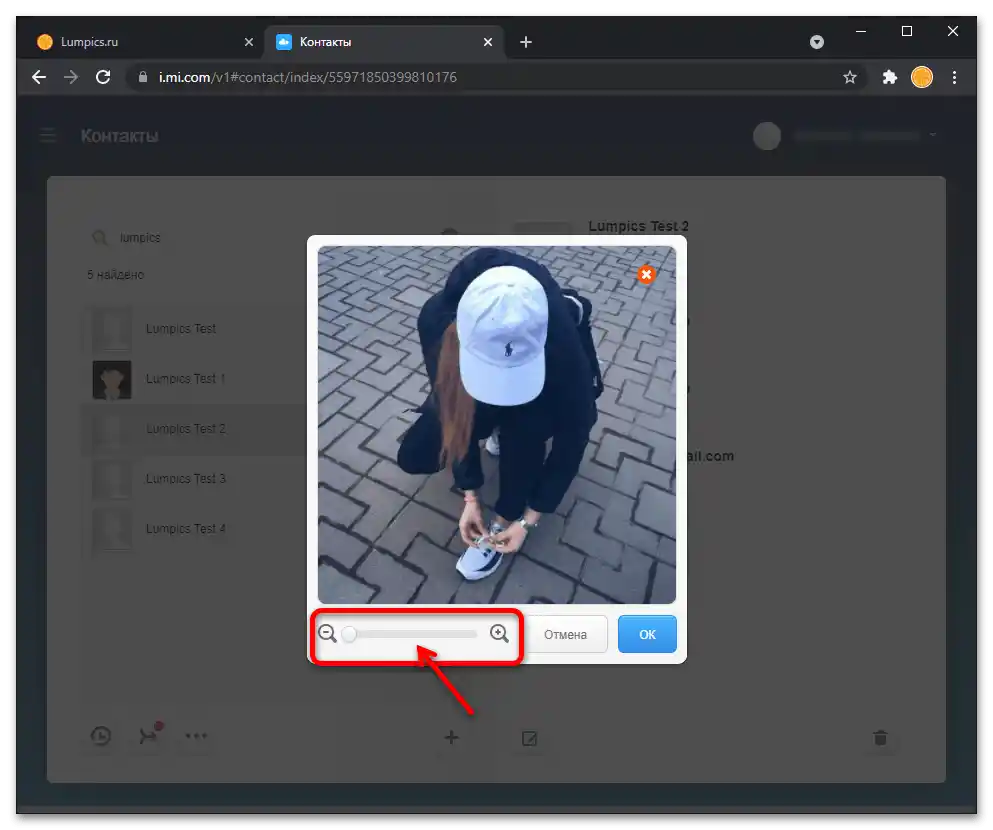
Task: Click the merge contacts icon with red dot
Action: point(150,734)
